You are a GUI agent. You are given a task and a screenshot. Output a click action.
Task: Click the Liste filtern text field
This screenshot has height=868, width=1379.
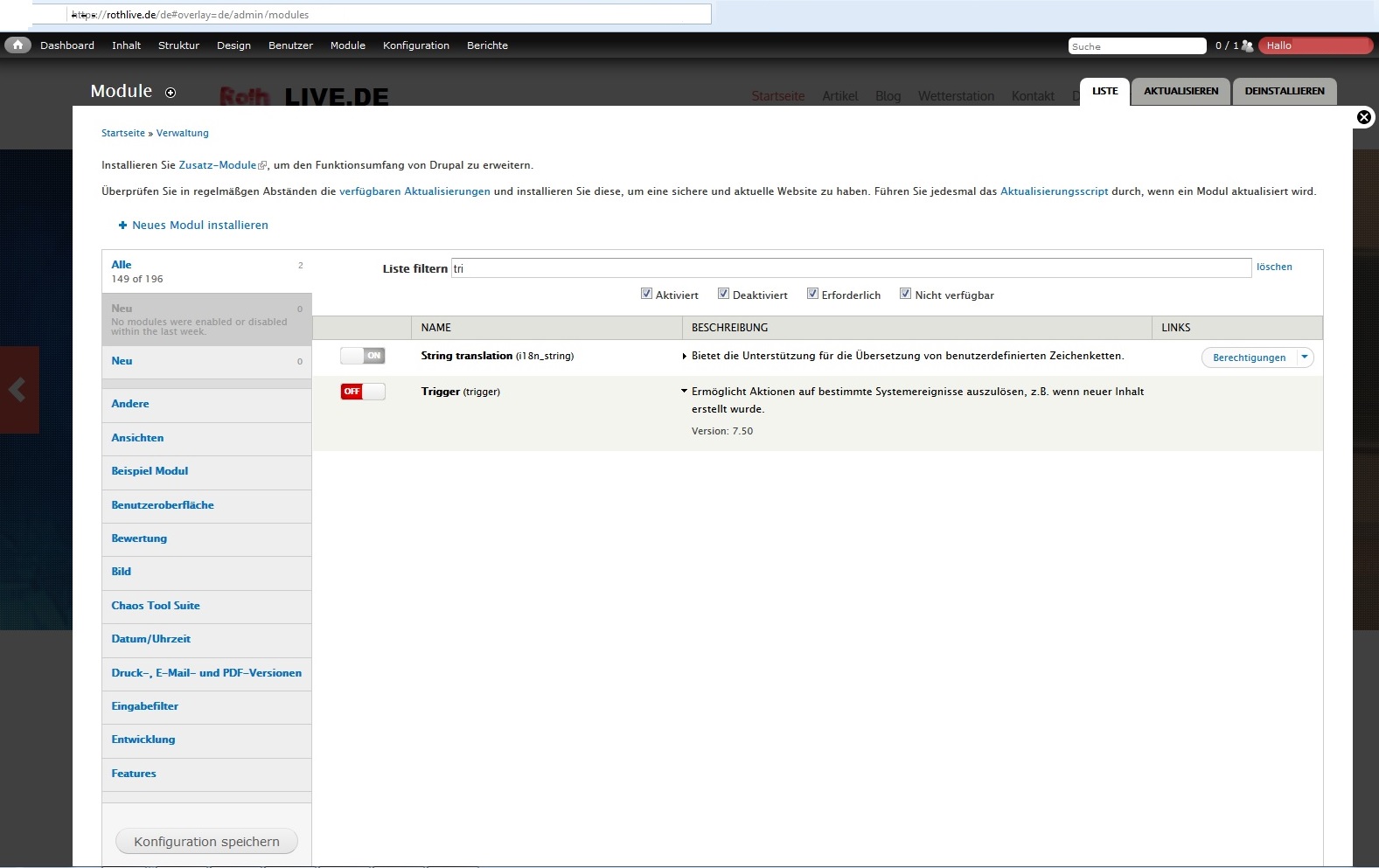point(851,268)
